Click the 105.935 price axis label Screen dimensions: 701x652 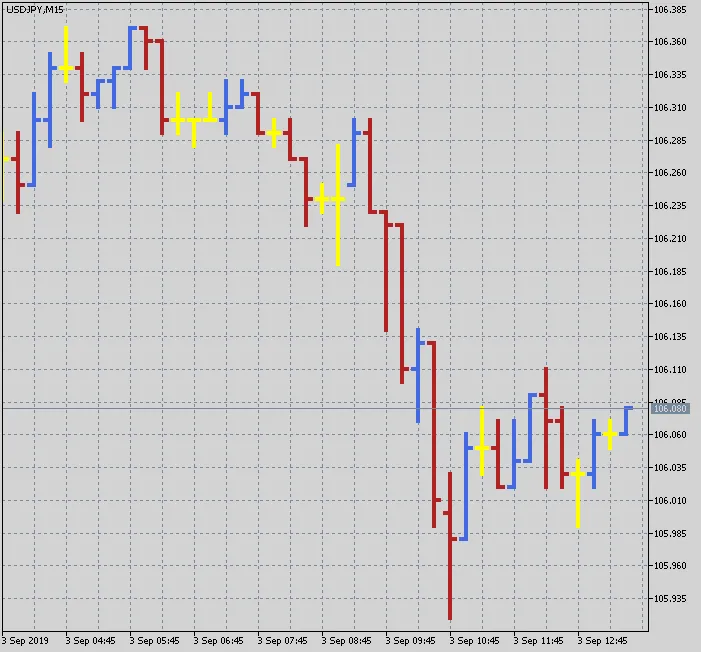tap(669, 599)
